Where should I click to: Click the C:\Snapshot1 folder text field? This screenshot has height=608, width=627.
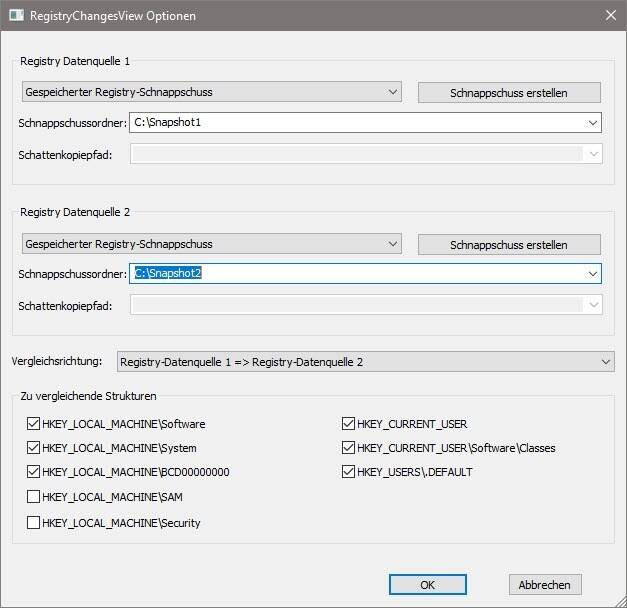point(355,123)
